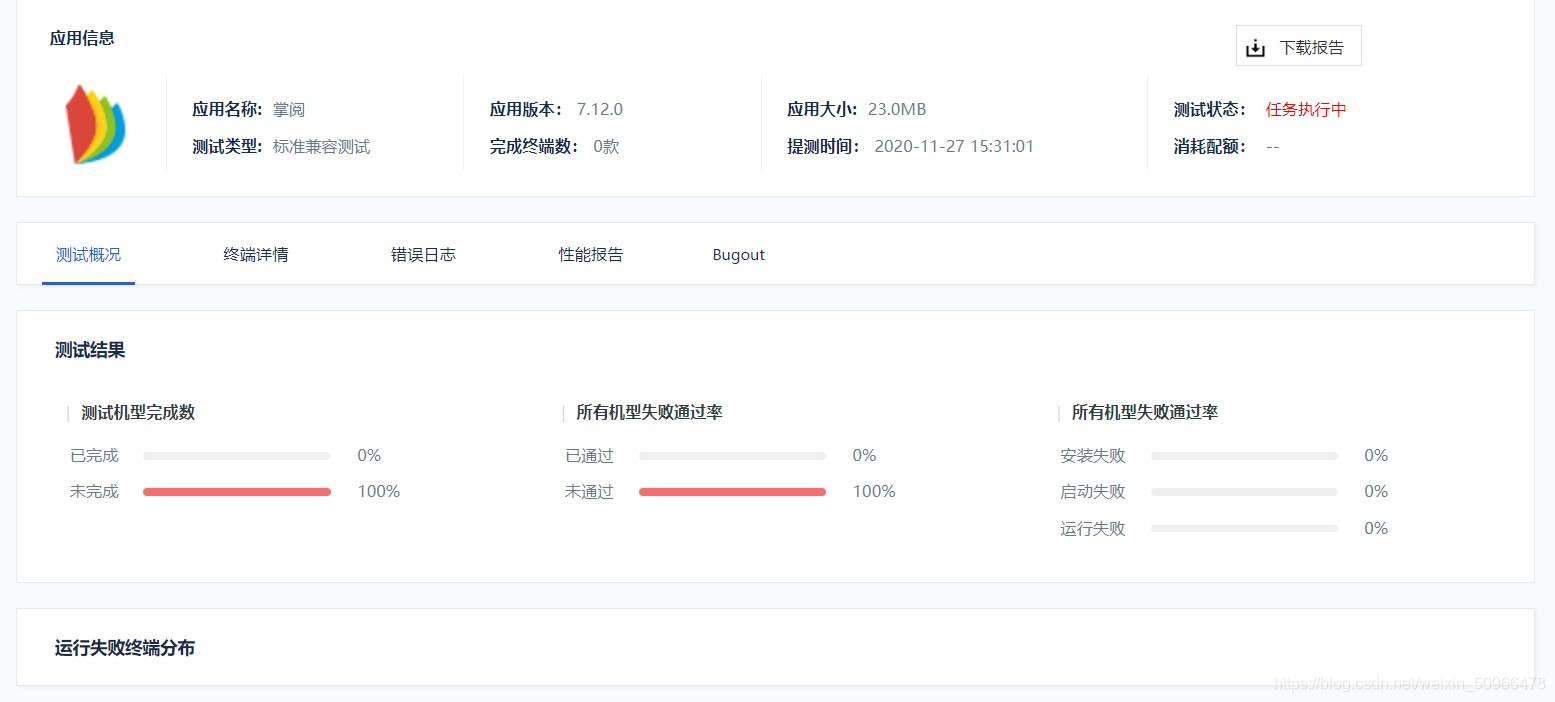Click the 0% value next to 已完成

tap(369, 456)
